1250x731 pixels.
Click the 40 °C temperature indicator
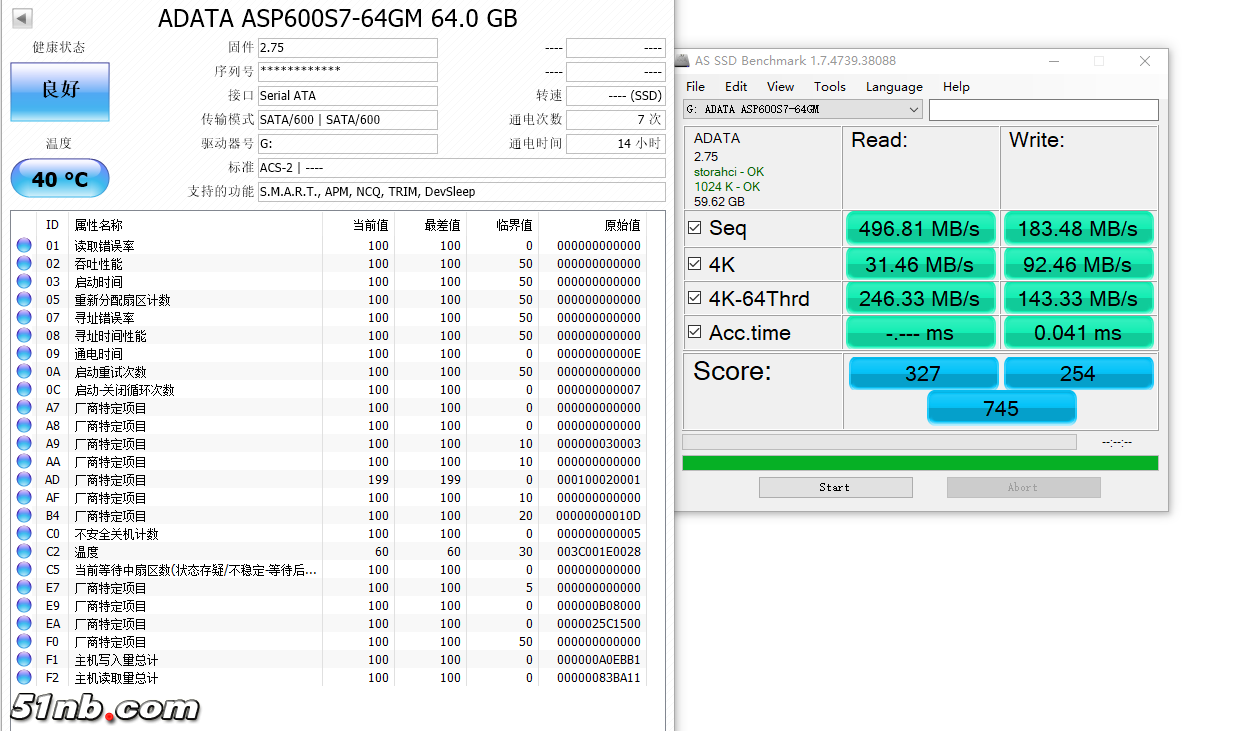[x=60, y=179]
